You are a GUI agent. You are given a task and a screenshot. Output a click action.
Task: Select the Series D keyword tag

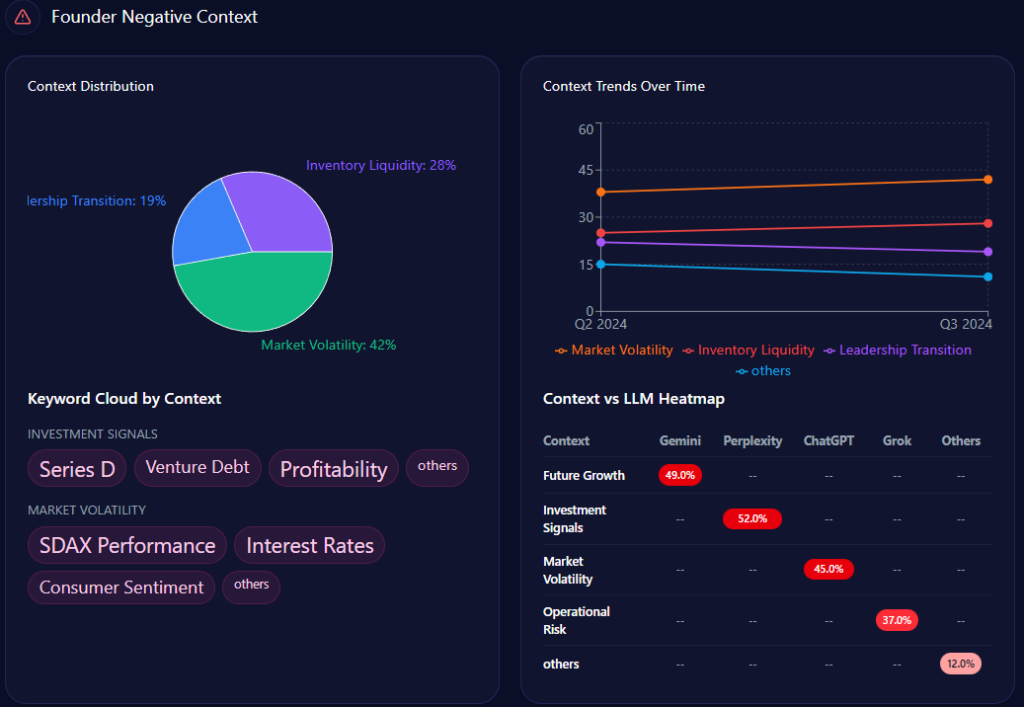coord(77,469)
